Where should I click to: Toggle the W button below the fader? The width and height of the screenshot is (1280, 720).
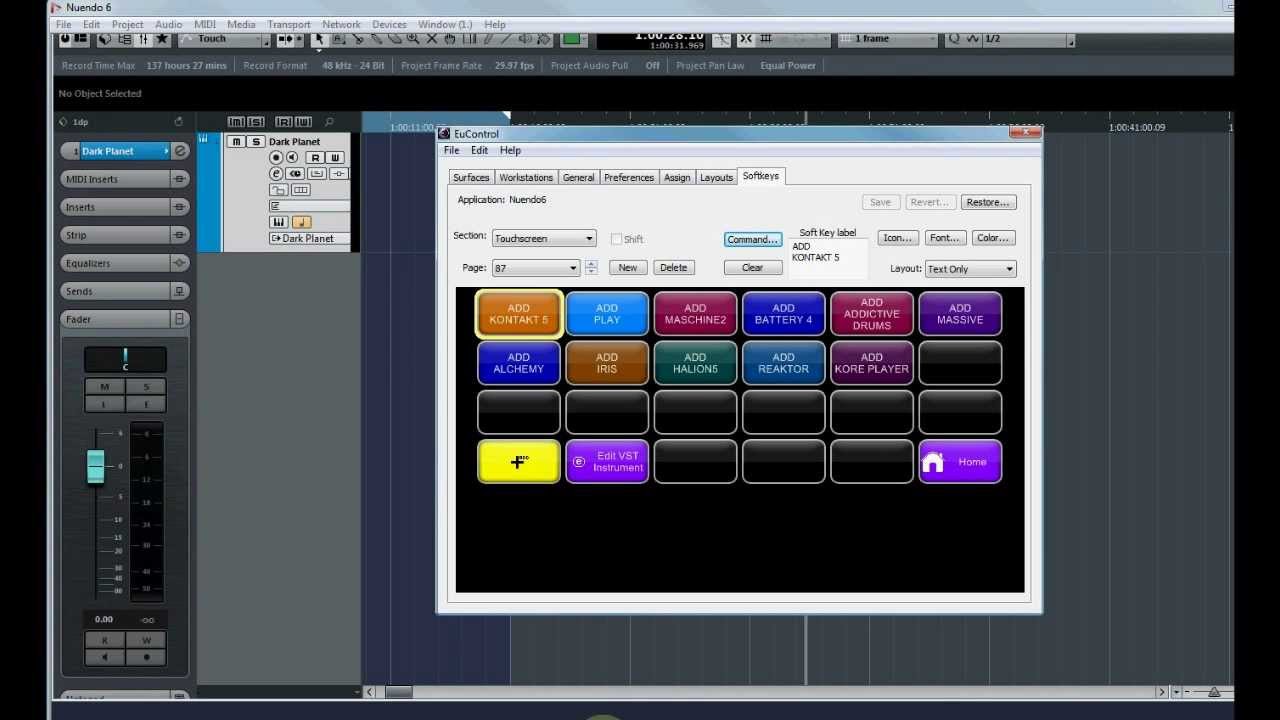(x=146, y=640)
